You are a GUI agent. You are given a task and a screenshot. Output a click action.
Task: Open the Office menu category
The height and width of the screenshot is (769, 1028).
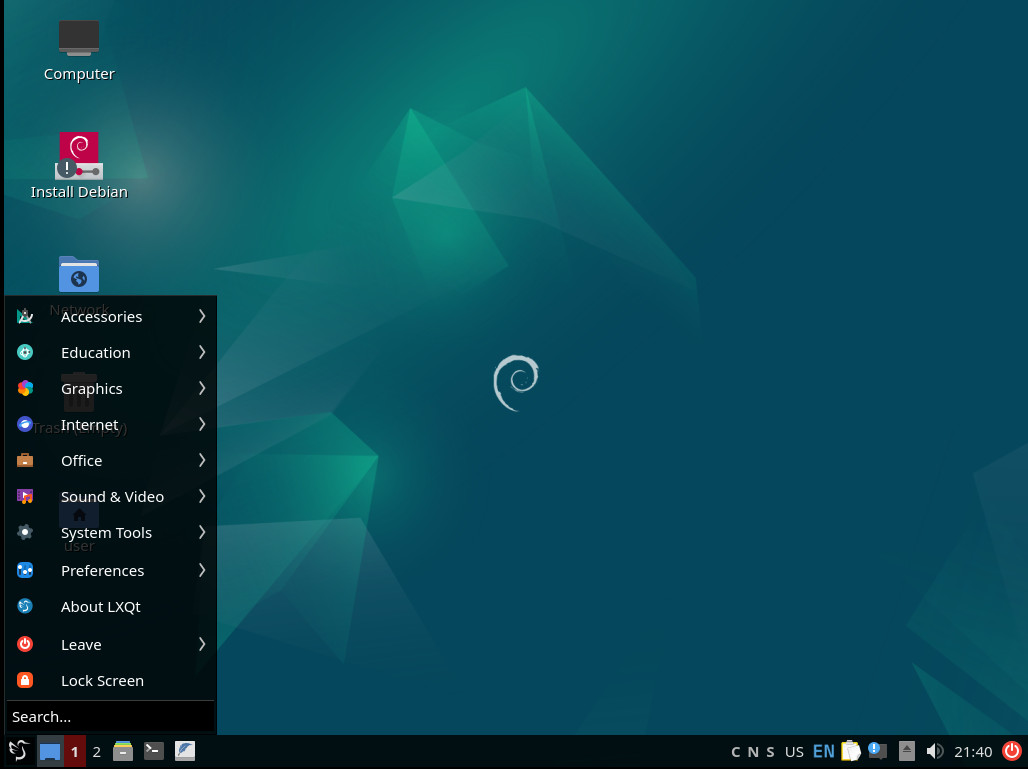tap(111, 461)
